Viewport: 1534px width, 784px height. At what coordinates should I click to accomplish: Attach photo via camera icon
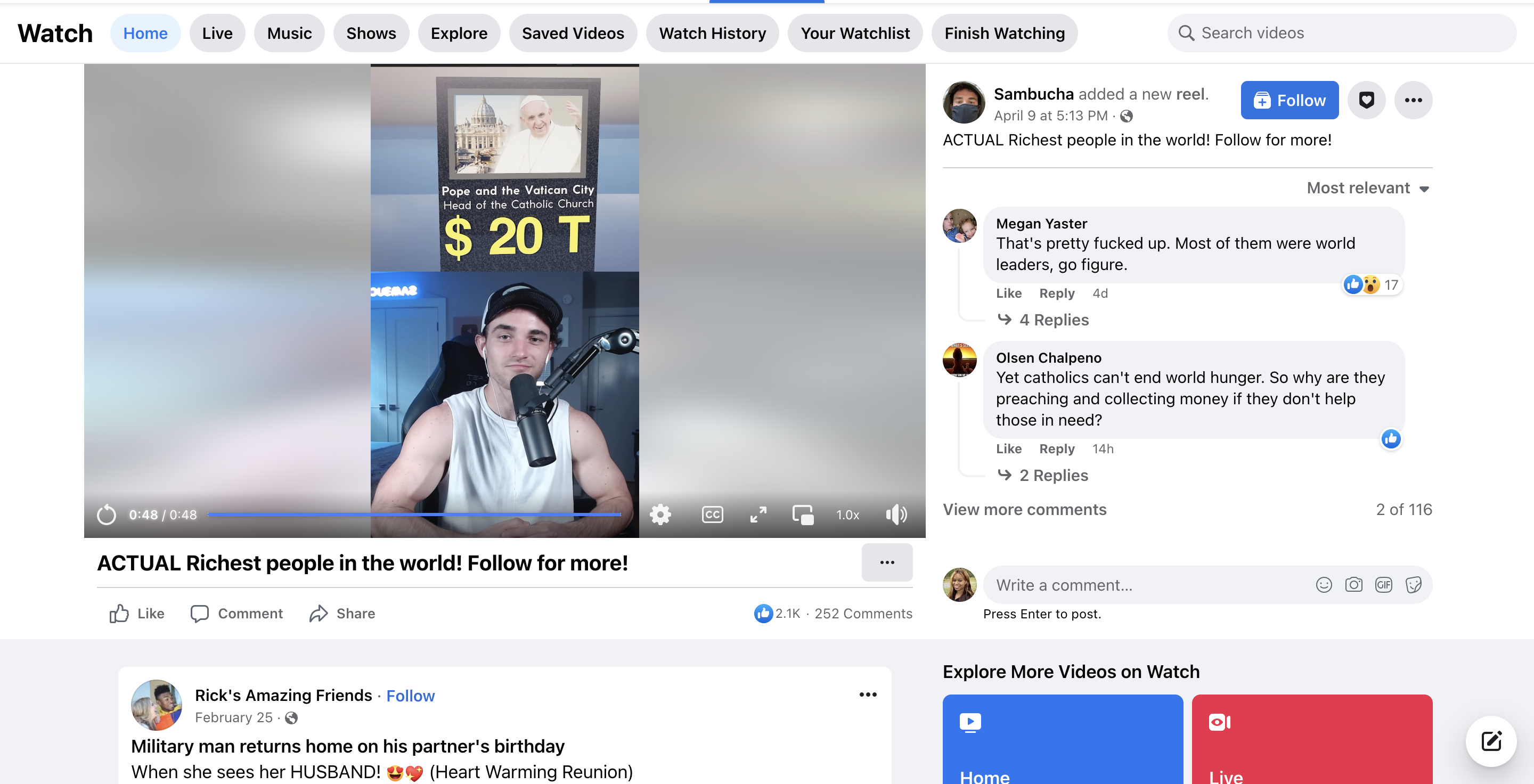(1353, 585)
